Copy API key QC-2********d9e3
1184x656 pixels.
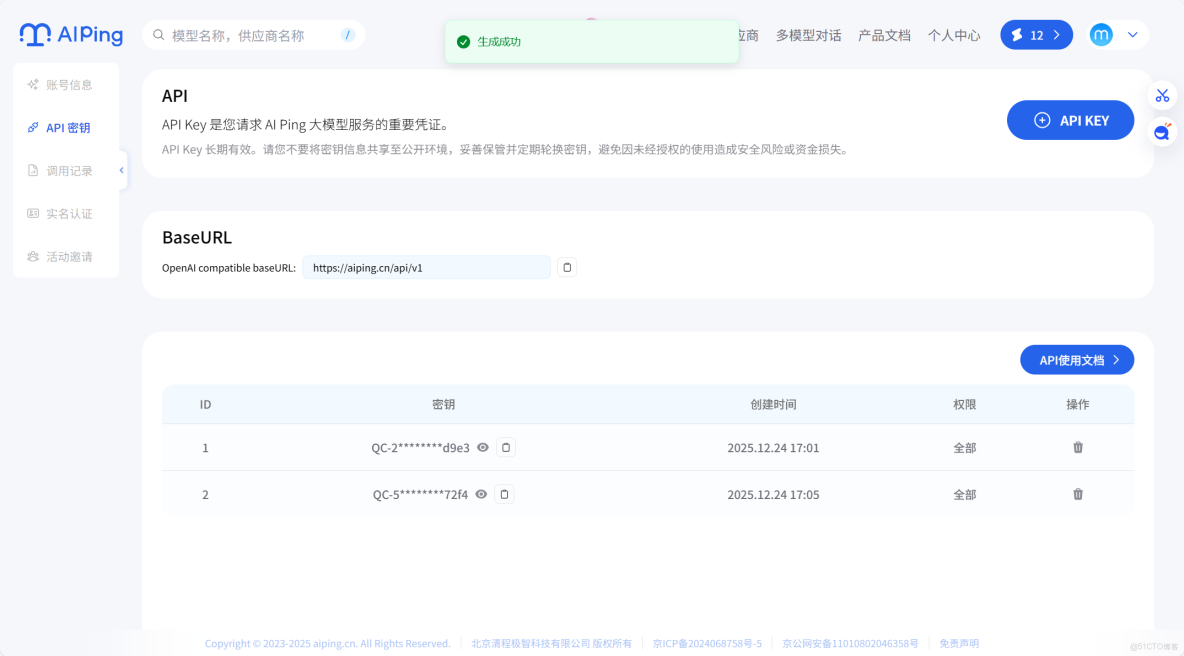505,447
